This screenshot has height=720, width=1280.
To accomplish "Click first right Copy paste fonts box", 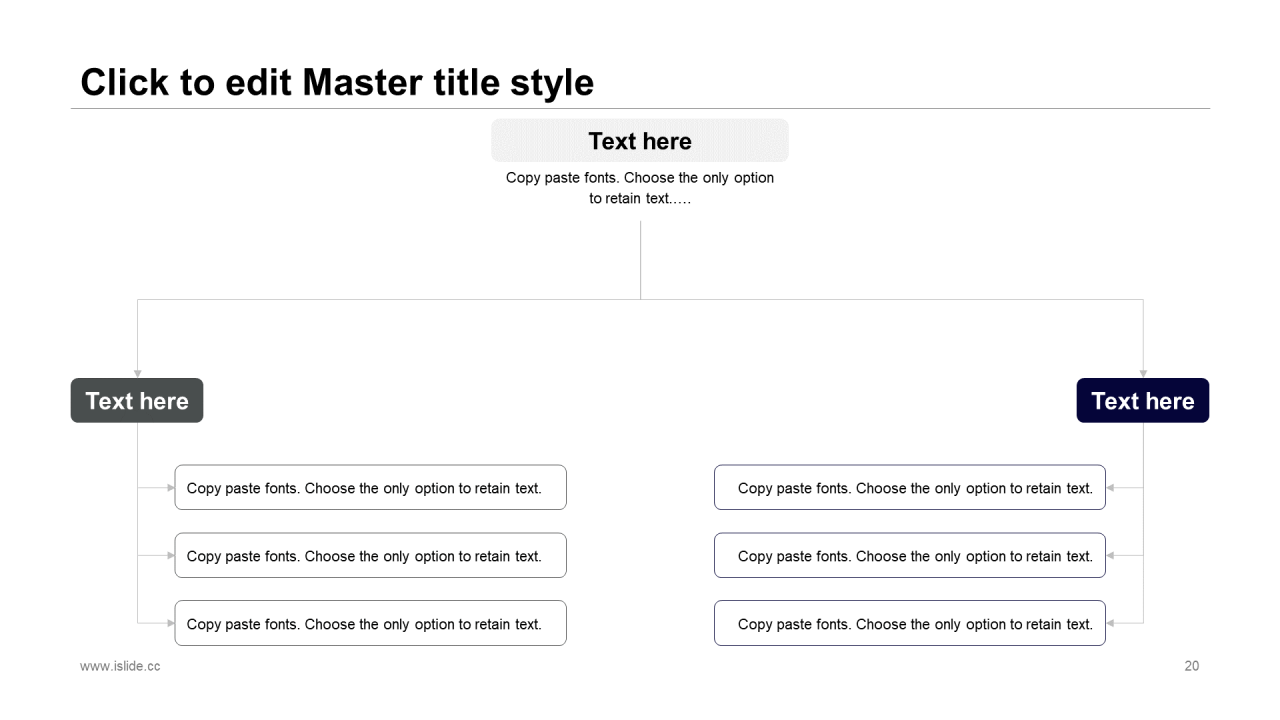I will pyautogui.click(x=909, y=488).
